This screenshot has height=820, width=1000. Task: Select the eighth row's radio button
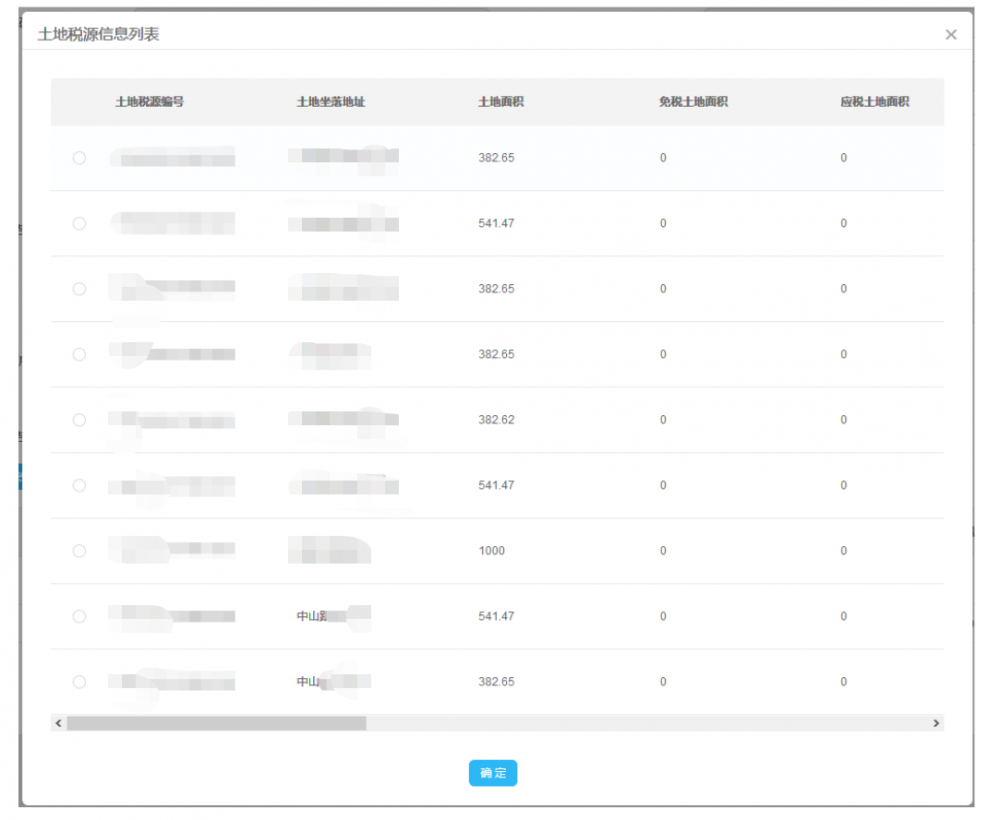(79, 616)
